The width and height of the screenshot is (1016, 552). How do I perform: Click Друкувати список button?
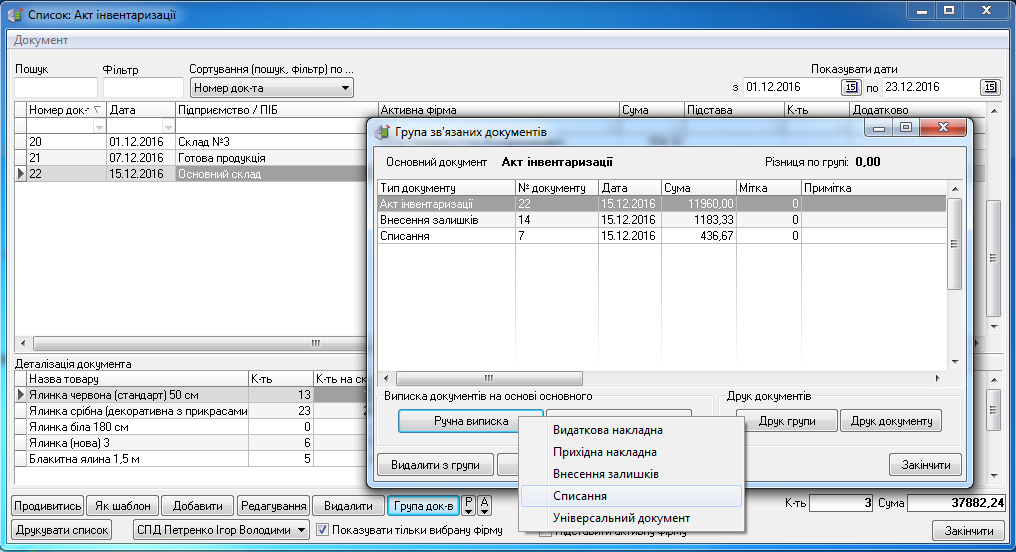[62, 530]
